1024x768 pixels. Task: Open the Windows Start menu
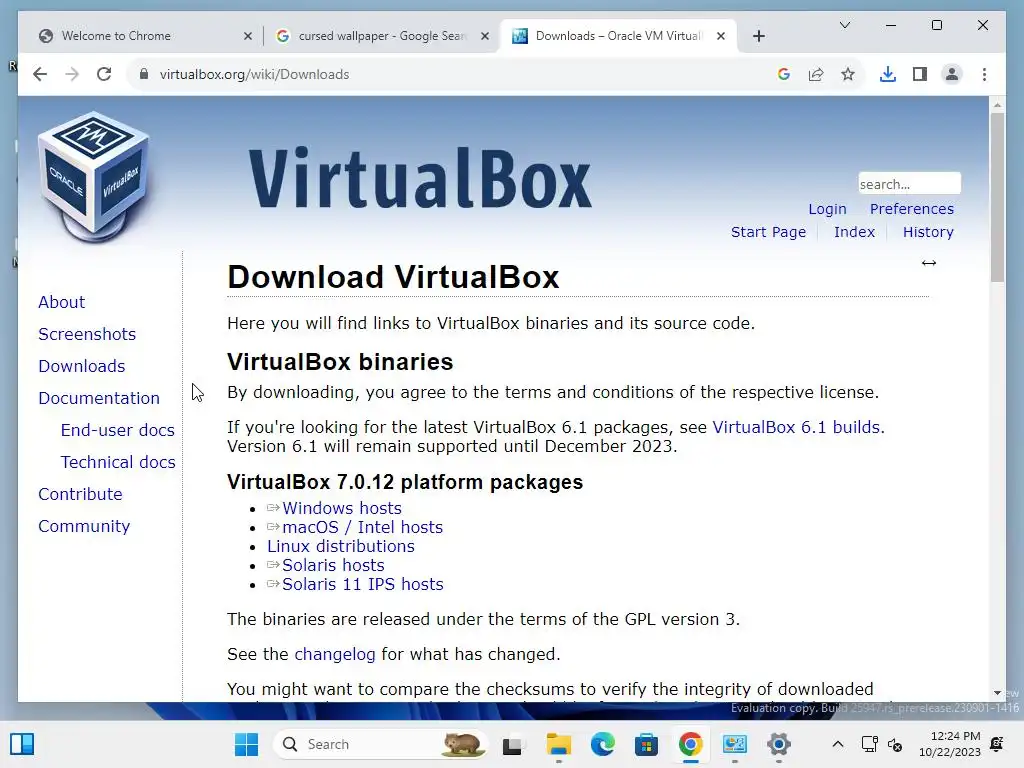246,744
